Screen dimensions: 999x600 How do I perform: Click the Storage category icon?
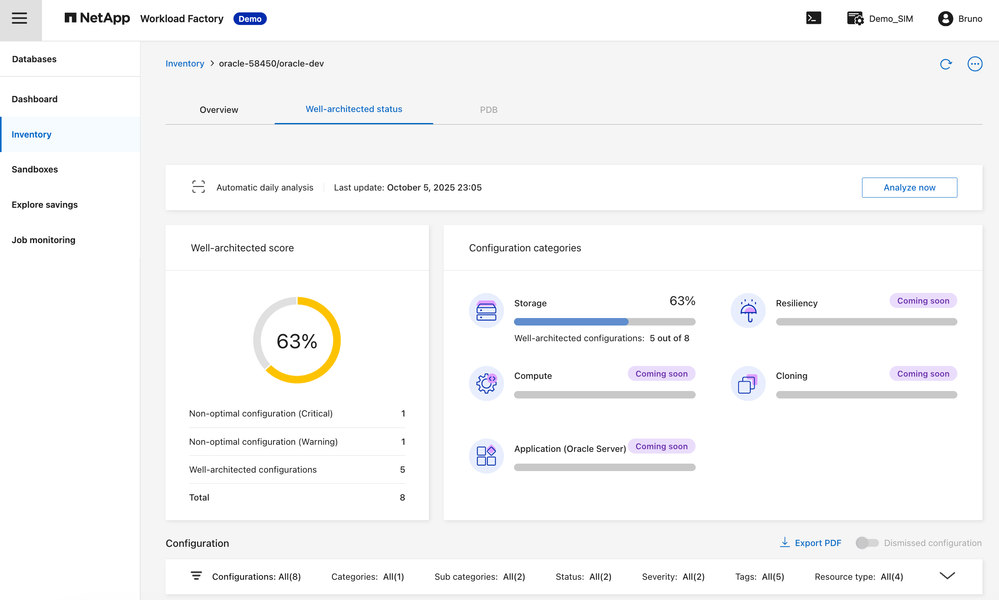[486, 311]
